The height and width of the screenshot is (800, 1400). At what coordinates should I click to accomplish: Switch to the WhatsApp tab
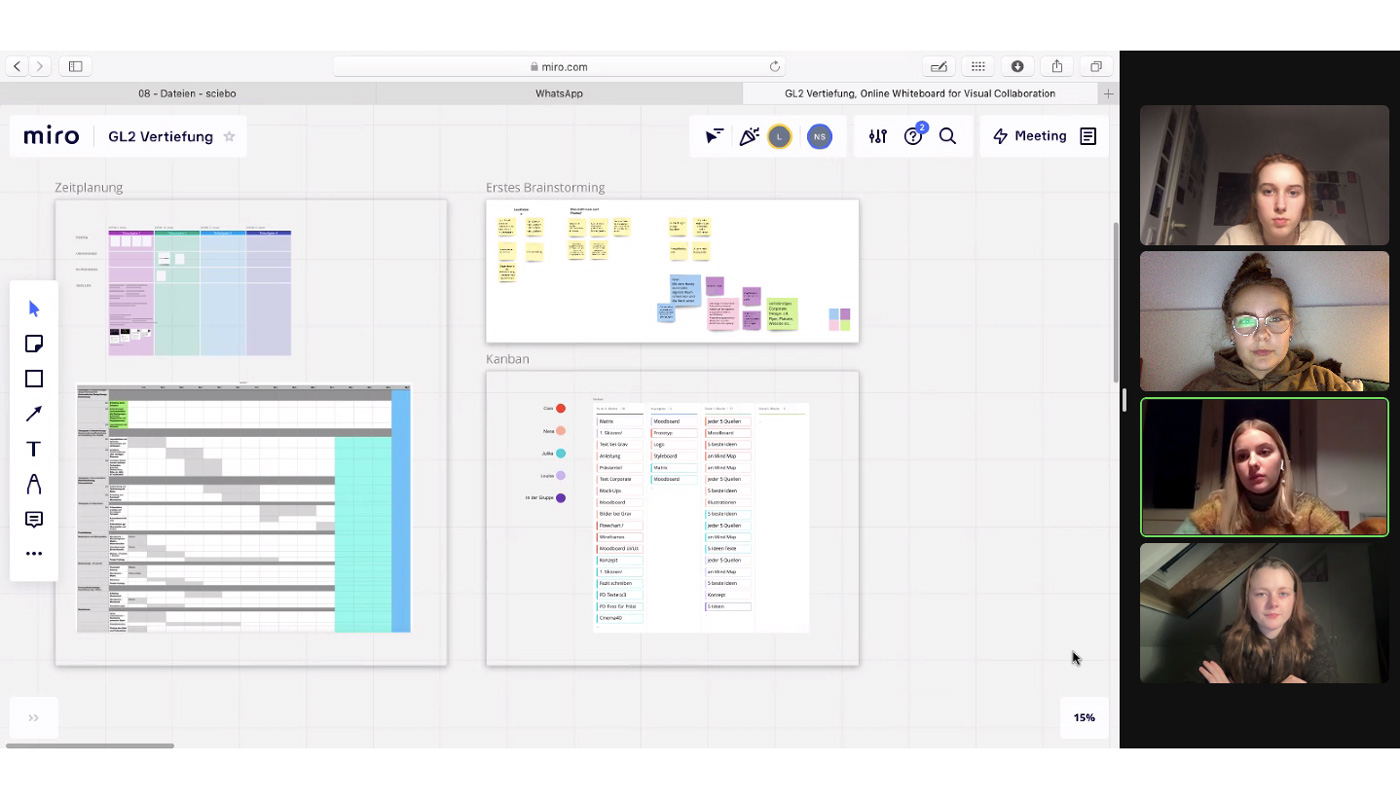point(559,94)
